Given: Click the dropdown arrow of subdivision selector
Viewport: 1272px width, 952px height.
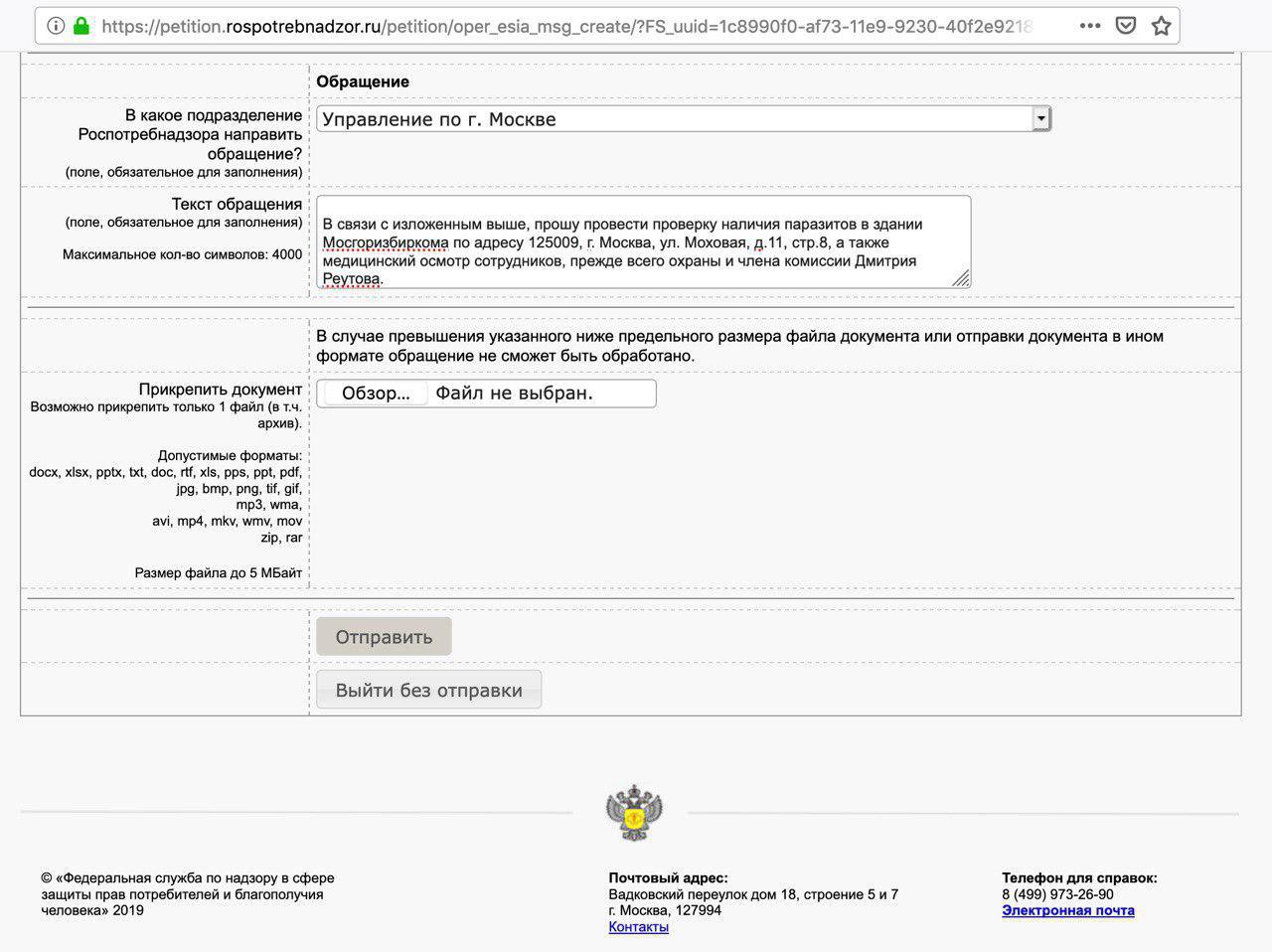Looking at the screenshot, I should (1040, 119).
